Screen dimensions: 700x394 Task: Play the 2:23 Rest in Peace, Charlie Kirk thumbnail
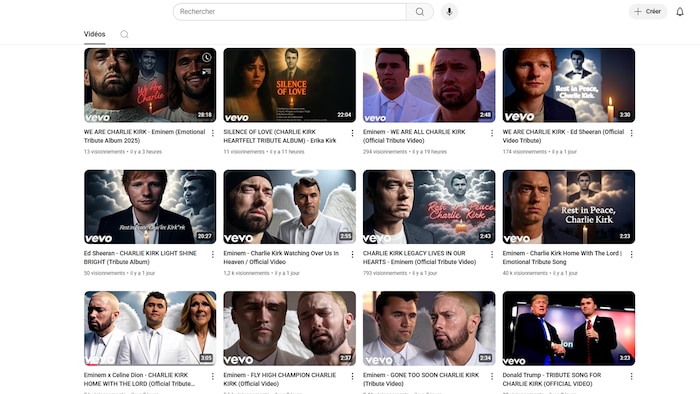(569, 207)
